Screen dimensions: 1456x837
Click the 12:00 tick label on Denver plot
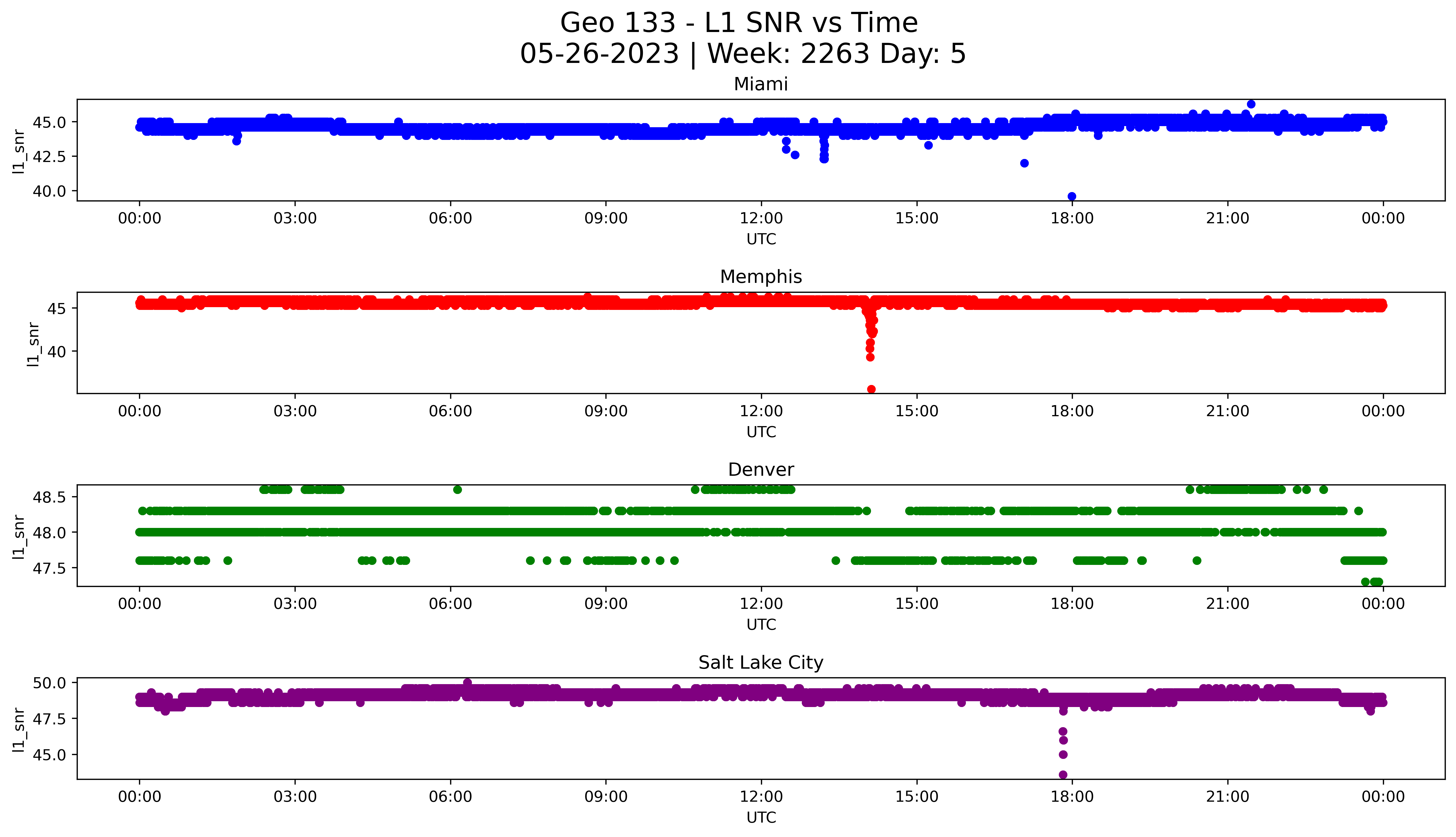click(x=761, y=604)
